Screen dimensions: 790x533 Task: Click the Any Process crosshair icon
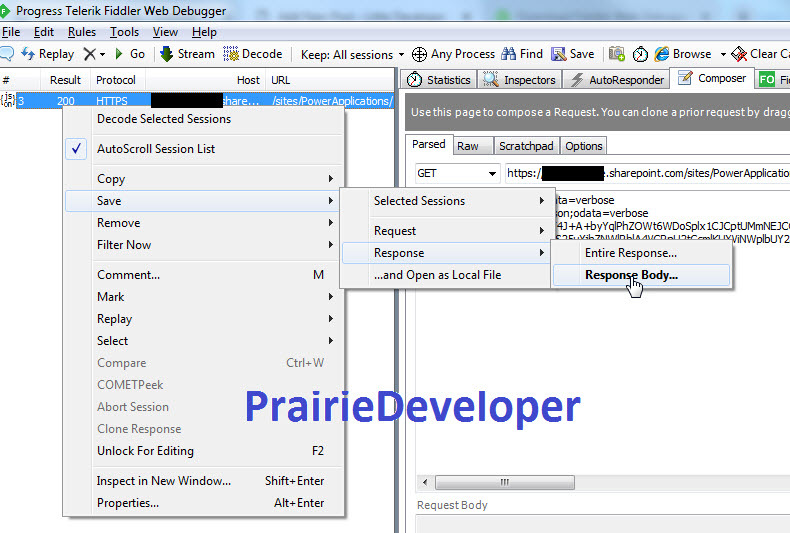click(x=419, y=54)
